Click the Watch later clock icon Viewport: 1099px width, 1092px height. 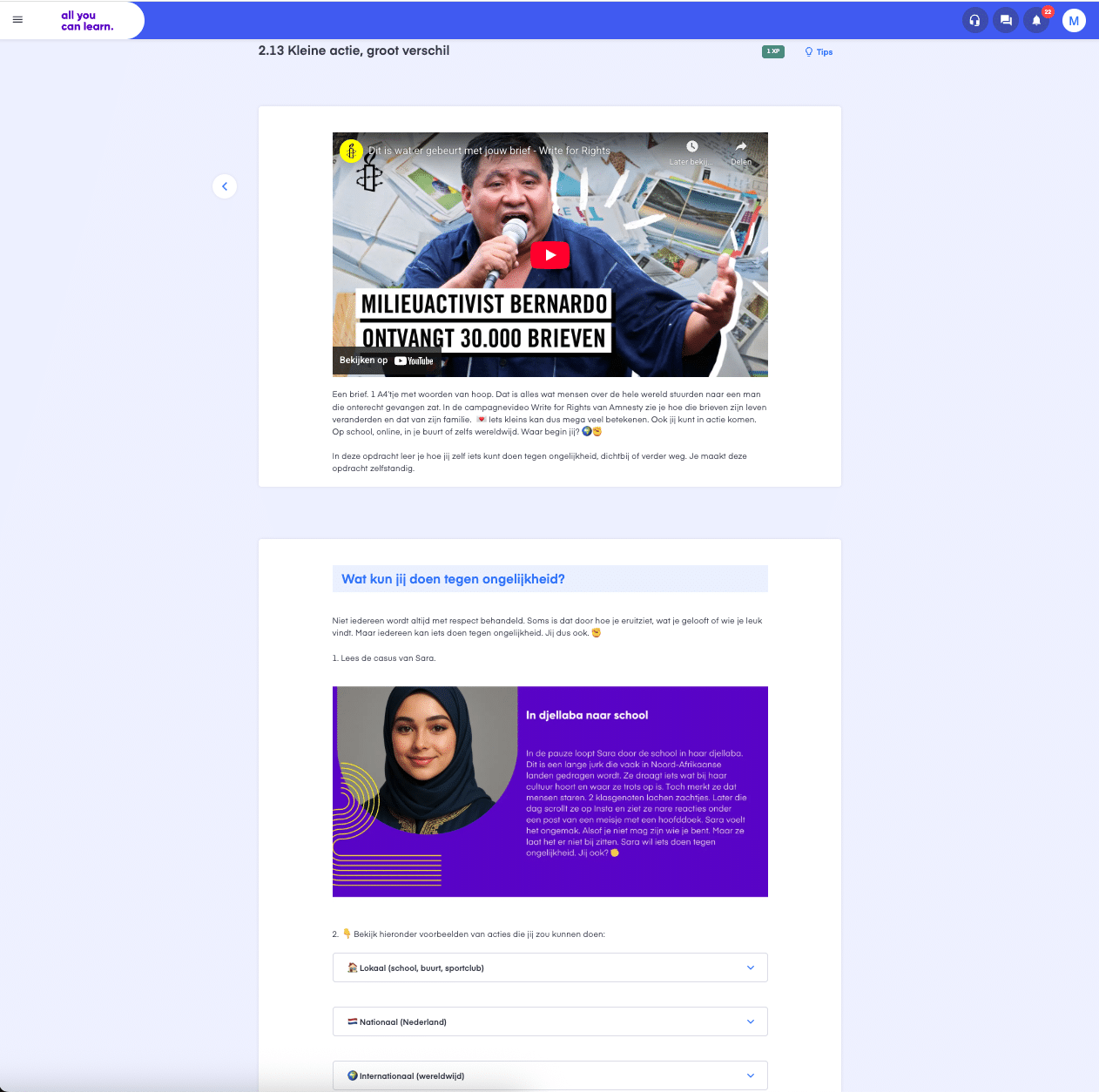(691, 147)
